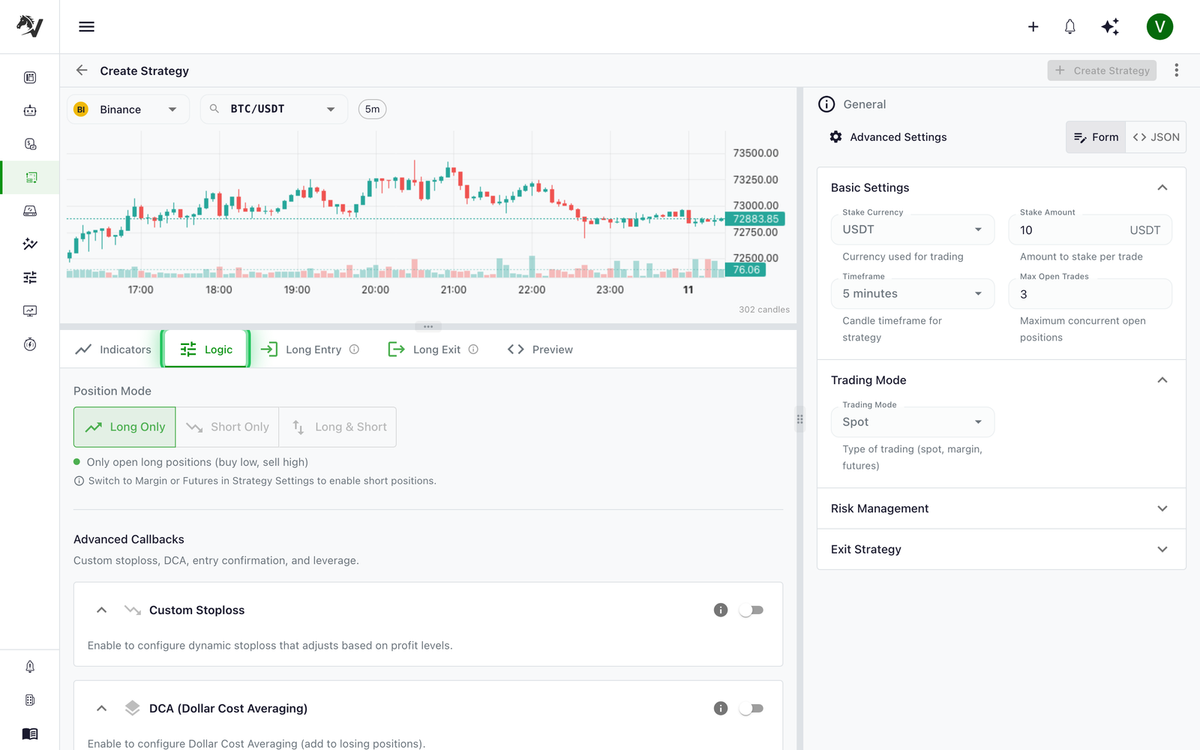Open the sparkle chart sidebar icon
1200x750 pixels.
[30, 244]
